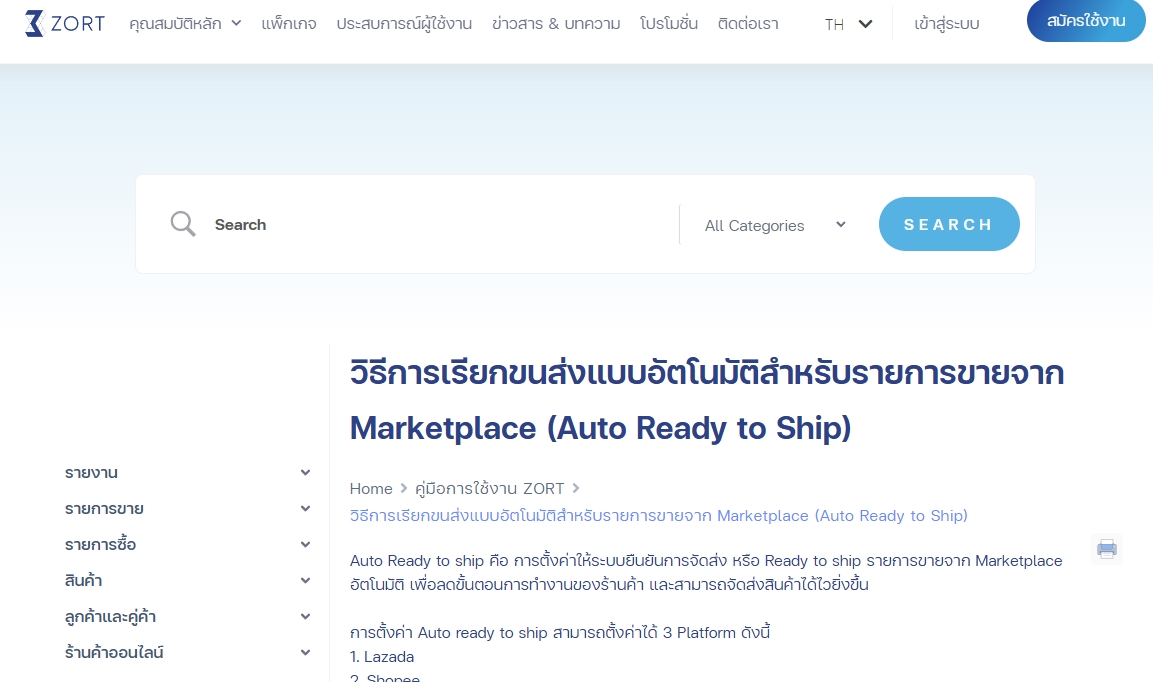Select โปรโมชั่น in the top navigation

(x=669, y=23)
